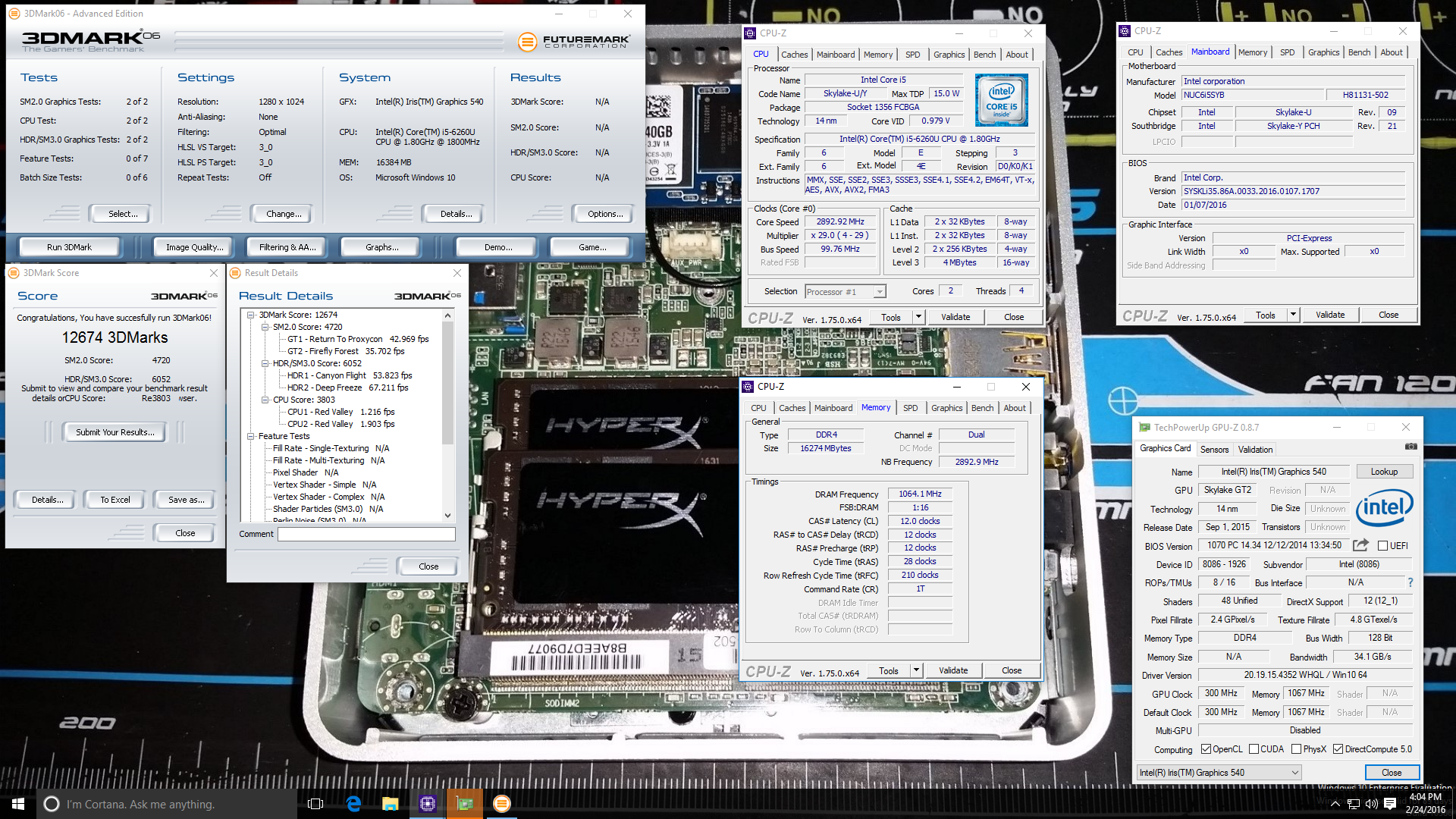The height and width of the screenshot is (819, 1456).
Task: Toggle the PhysX checkbox
Action: tap(1296, 749)
